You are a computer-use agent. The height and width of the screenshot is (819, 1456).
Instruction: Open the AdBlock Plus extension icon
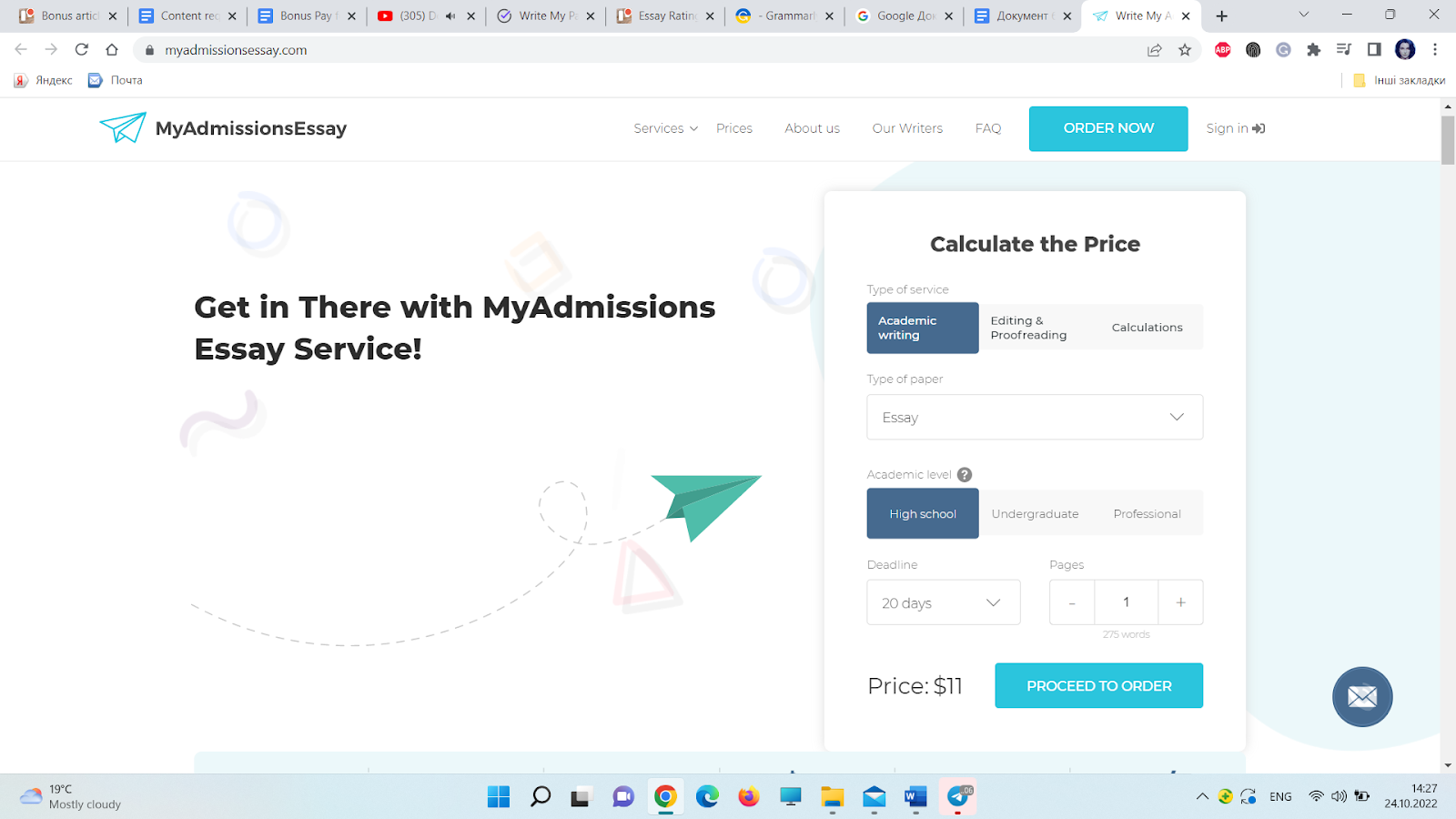(x=1223, y=50)
